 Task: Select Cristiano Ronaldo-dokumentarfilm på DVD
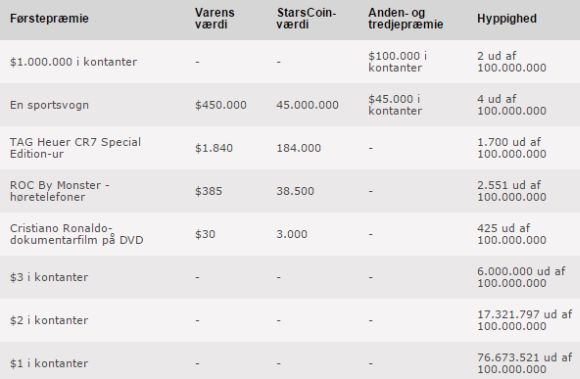77,234
